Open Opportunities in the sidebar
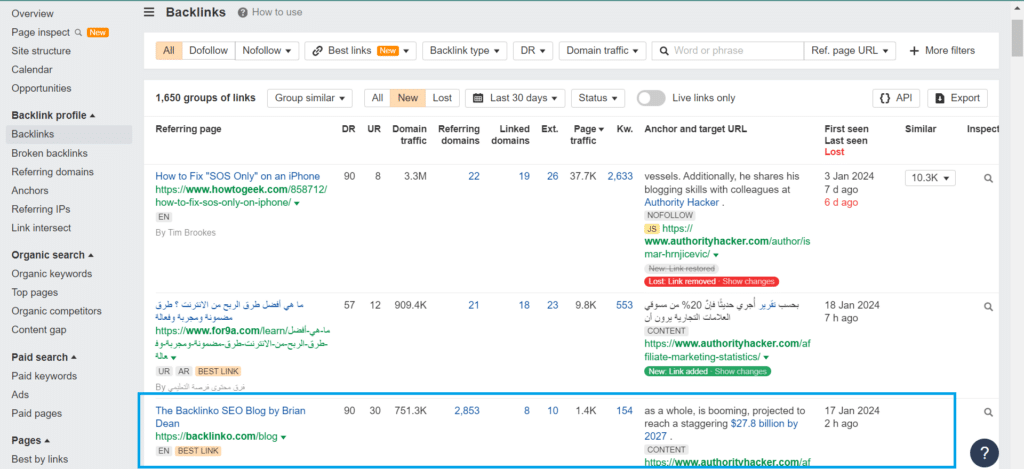Image resolution: width=1024 pixels, height=469 pixels. pyautogui.click(x=41, y=88)
